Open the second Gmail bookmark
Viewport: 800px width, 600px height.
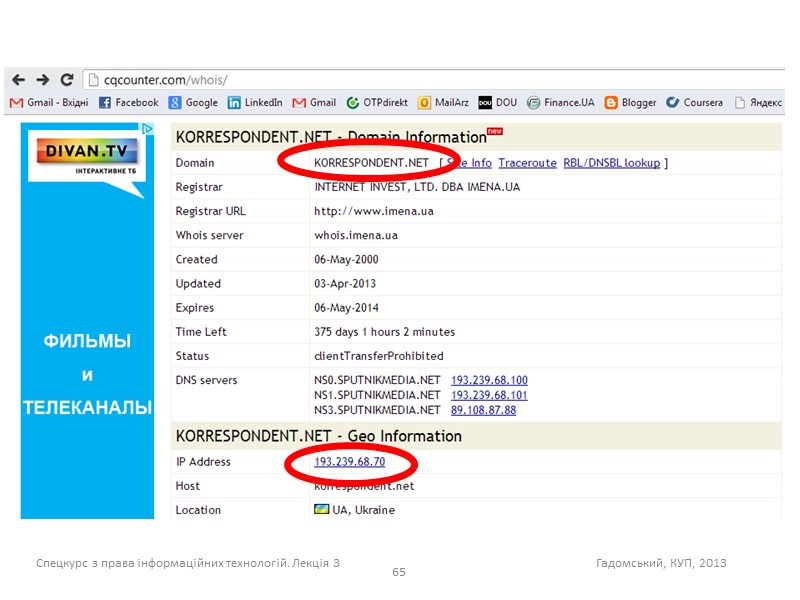tap(314, 103)
